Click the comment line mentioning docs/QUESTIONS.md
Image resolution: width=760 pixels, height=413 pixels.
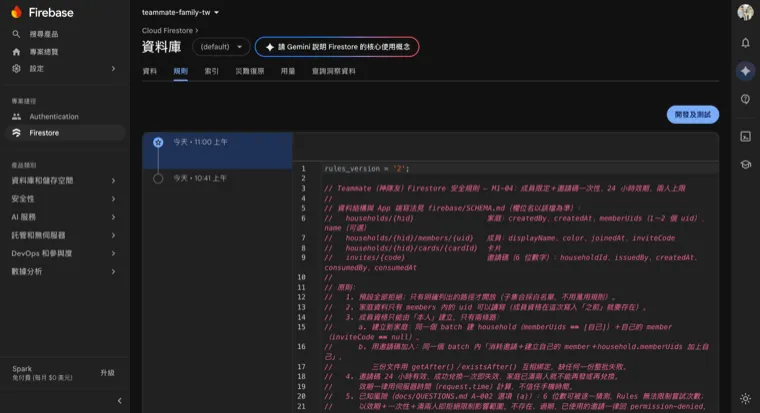514,396
